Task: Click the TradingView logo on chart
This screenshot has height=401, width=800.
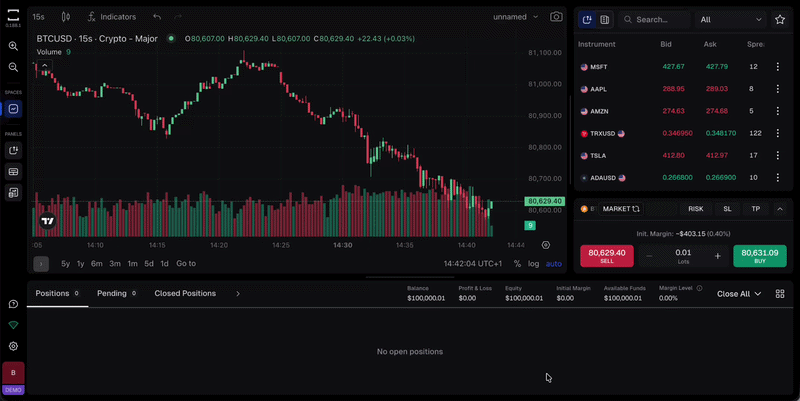Action: point(47,221)
